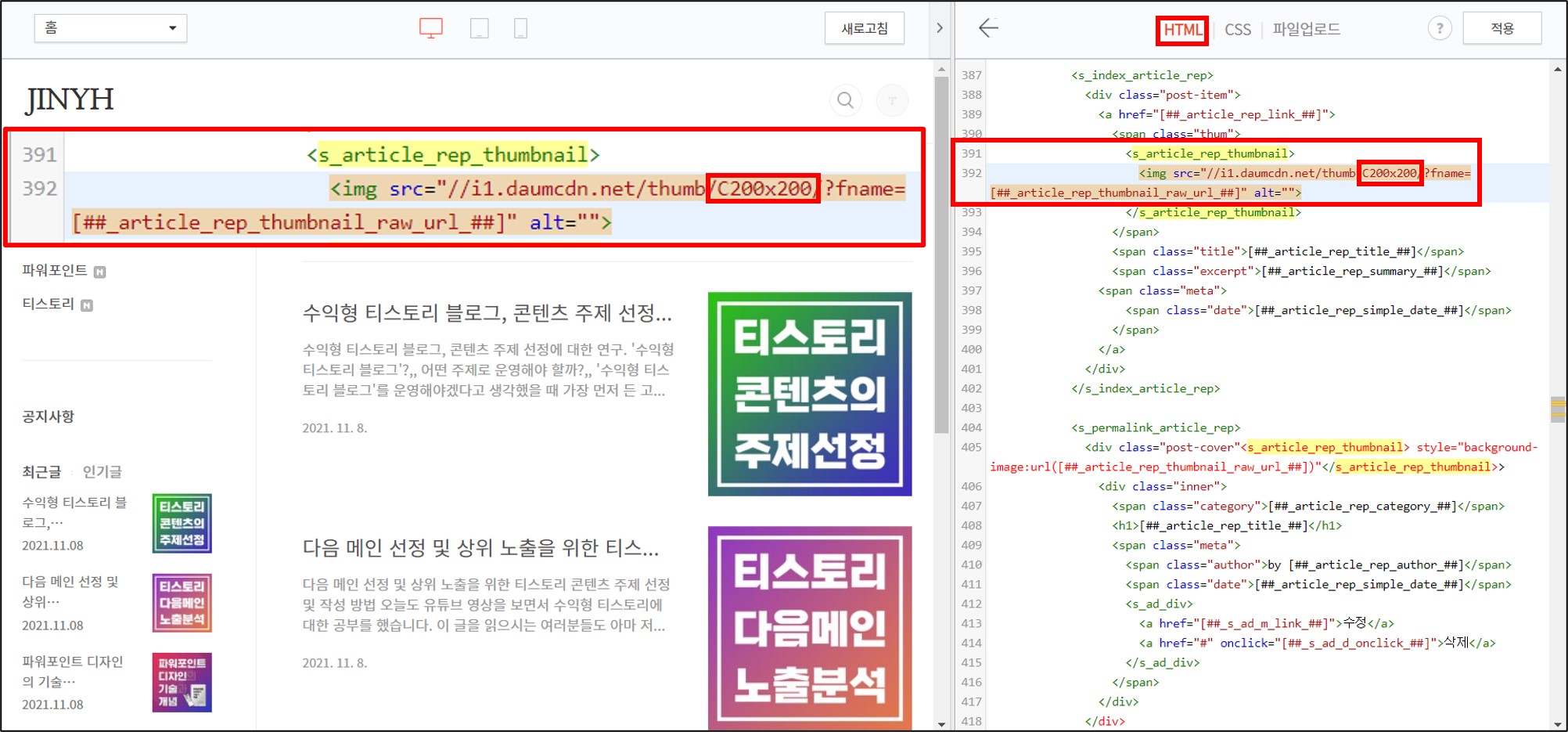Click the 공지사항 heading
Viewport: 1568px width, 732px height.
pos(49,416)
